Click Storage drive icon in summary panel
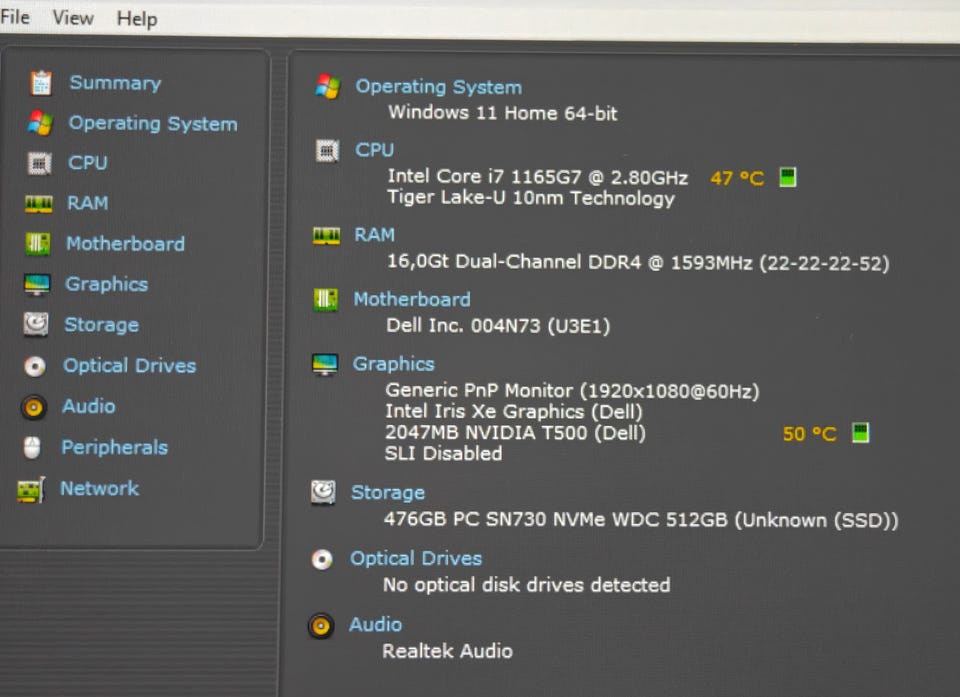The width and height of the screenshot is (960, 697). [323, 492]
